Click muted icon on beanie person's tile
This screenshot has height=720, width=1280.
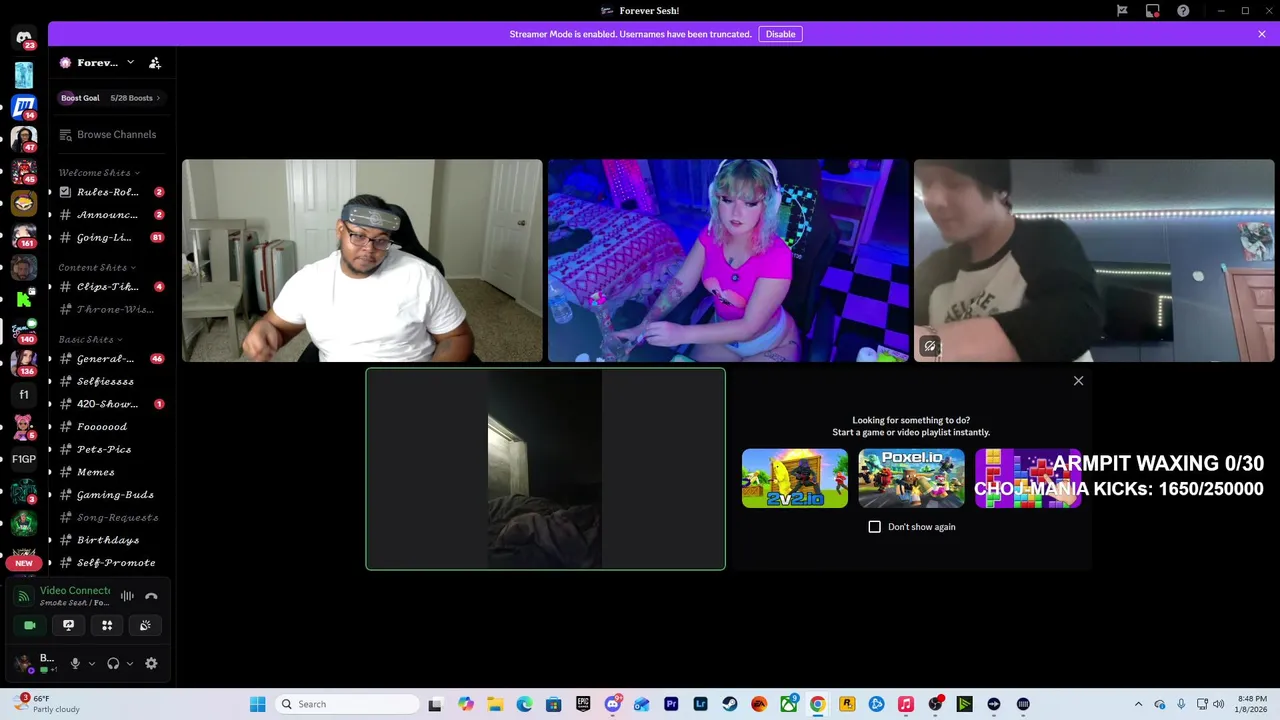[x=930, y=346]
